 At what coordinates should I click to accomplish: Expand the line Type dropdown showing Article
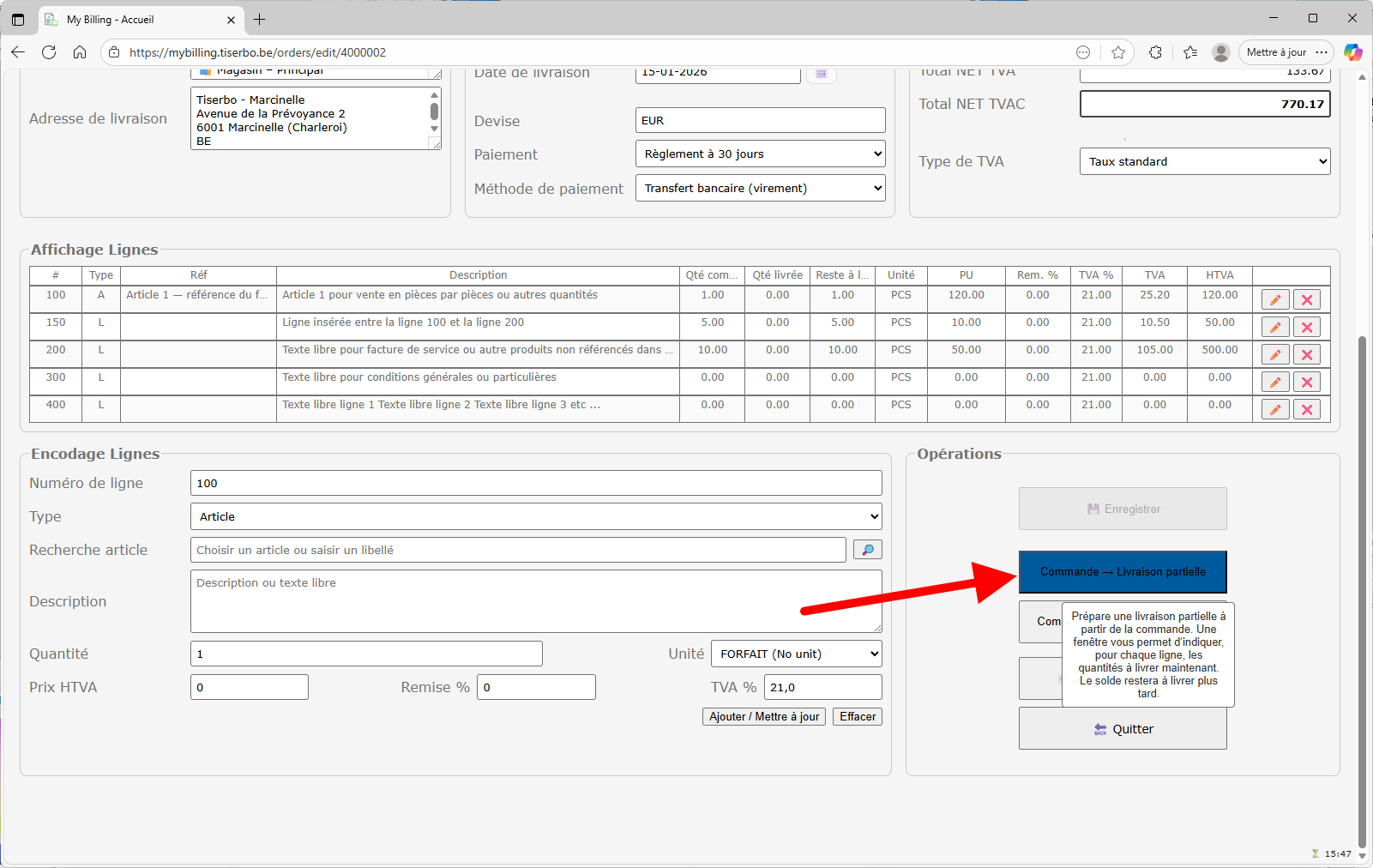[535, 516]
